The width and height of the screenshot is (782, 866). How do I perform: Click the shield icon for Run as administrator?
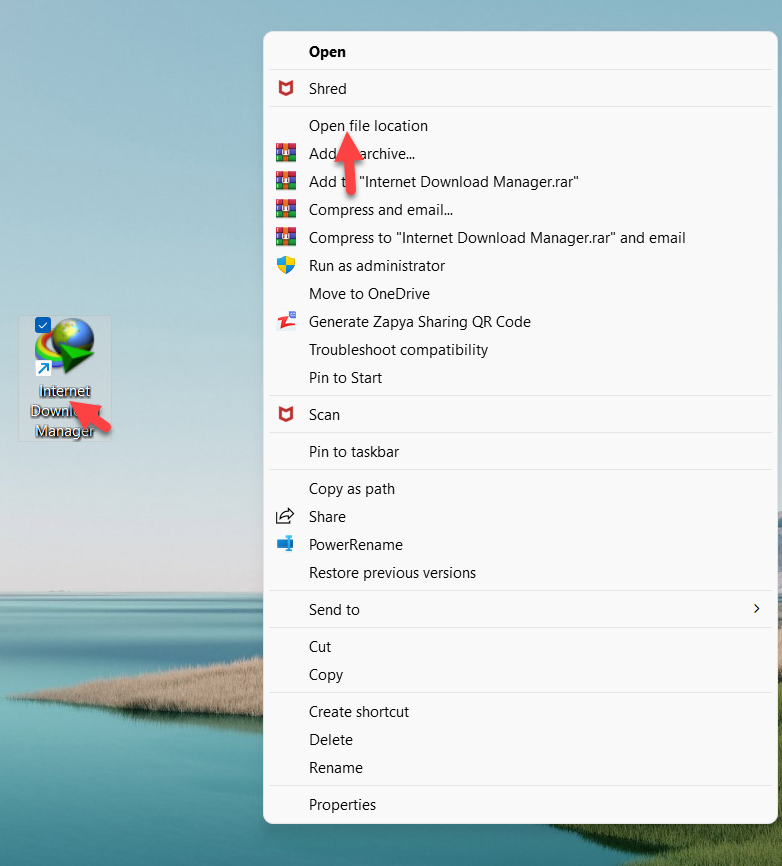pos(286,266)
